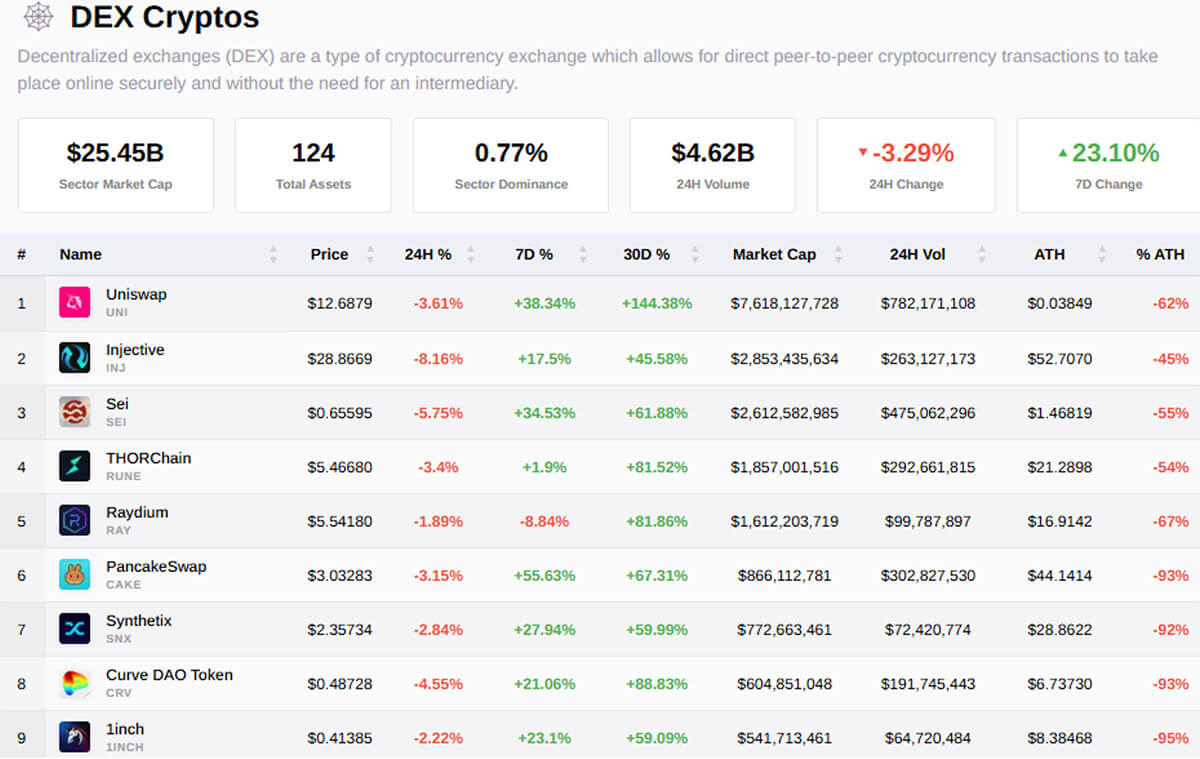This screenshot has width=1200, height=759.
Task: Click the Uniswap coin logo icon
Action: (74, 303)
